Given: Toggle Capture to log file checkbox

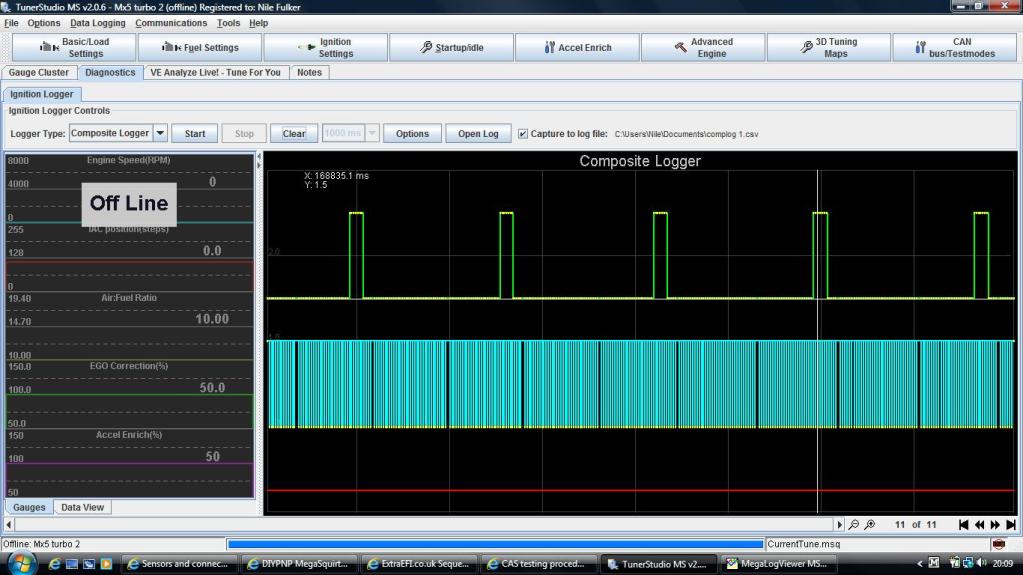Looking at the screenshot, I should click(x=521, y=133).
